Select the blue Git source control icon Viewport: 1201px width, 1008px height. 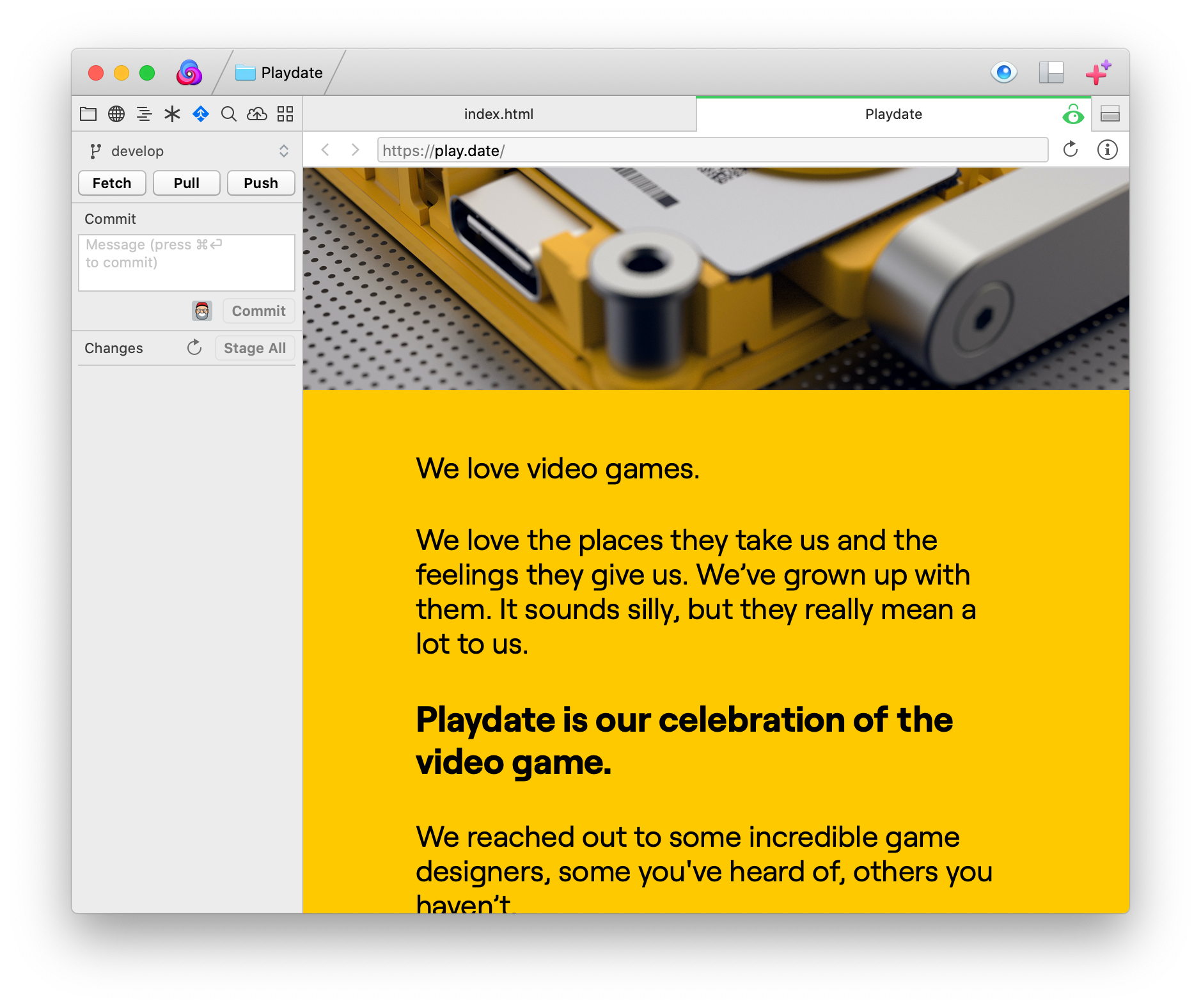(x=201, y=114)
